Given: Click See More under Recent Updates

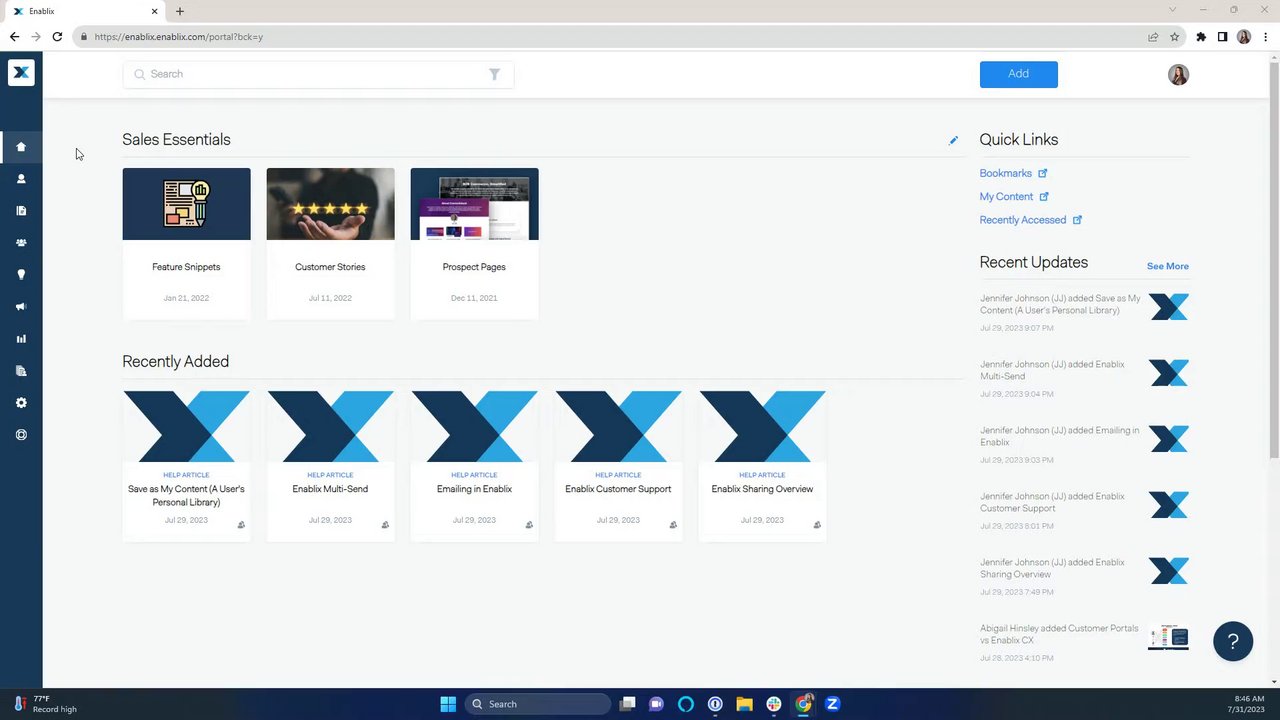Looking at the screenshot, I should (1167, 266).
